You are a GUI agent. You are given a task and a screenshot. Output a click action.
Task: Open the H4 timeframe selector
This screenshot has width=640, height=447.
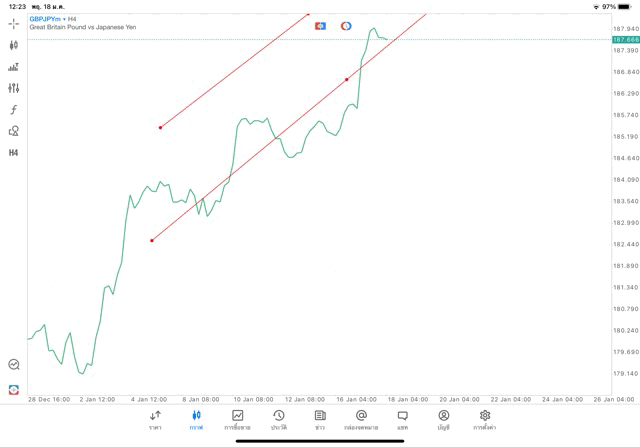click(x=14, y=153)
